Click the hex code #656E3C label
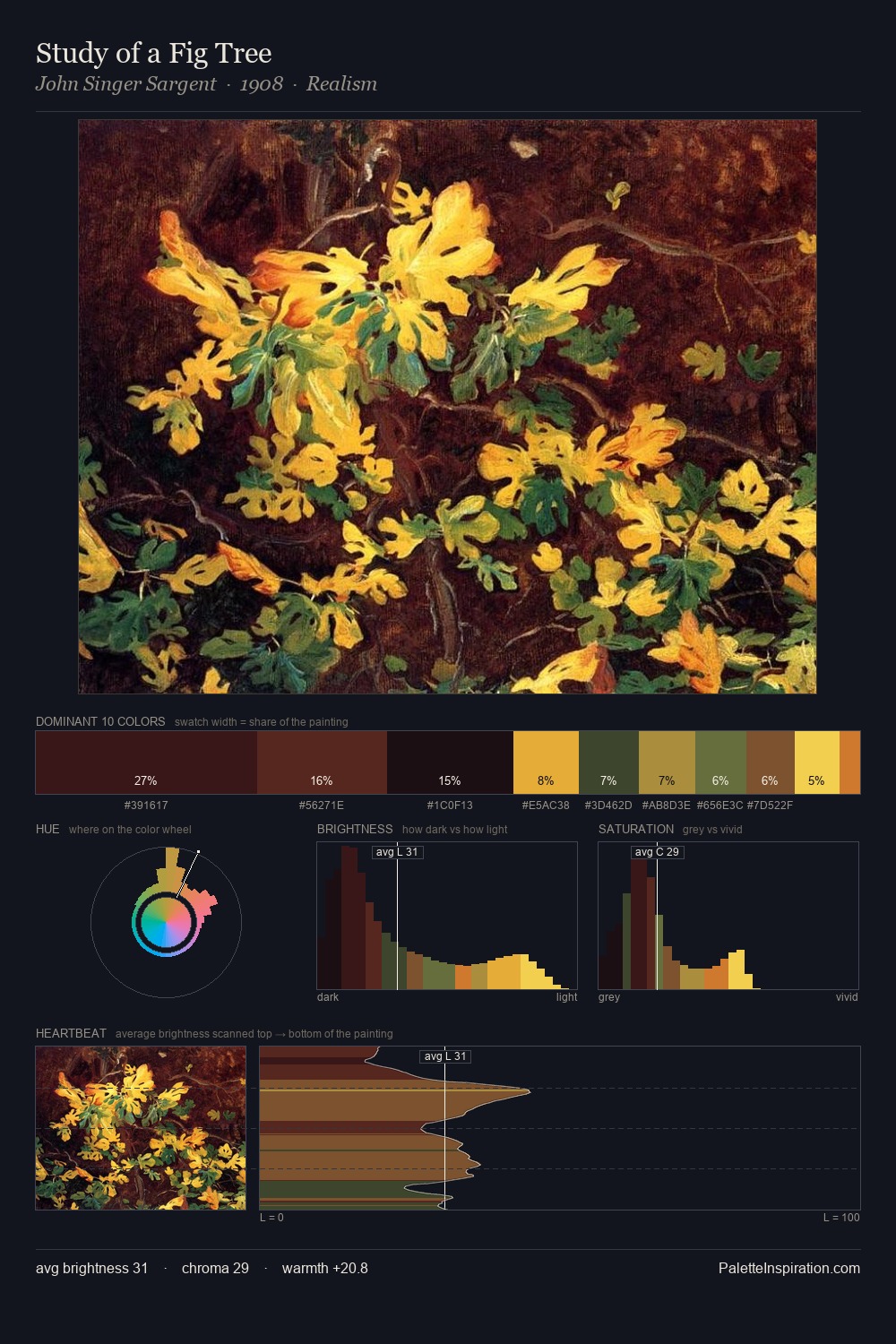Image resolution: width=896 pixels, height=1344 pixels. click(x=719, y=805)
